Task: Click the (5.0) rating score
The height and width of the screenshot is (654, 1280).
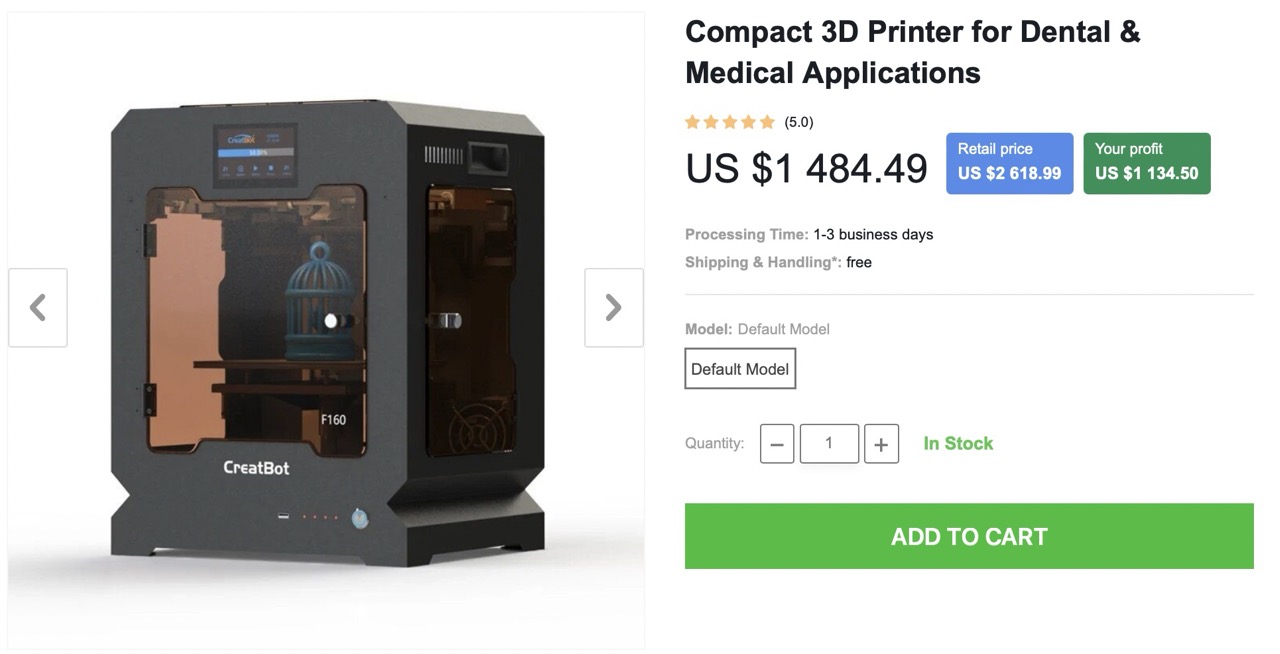Action: (799, 122)
